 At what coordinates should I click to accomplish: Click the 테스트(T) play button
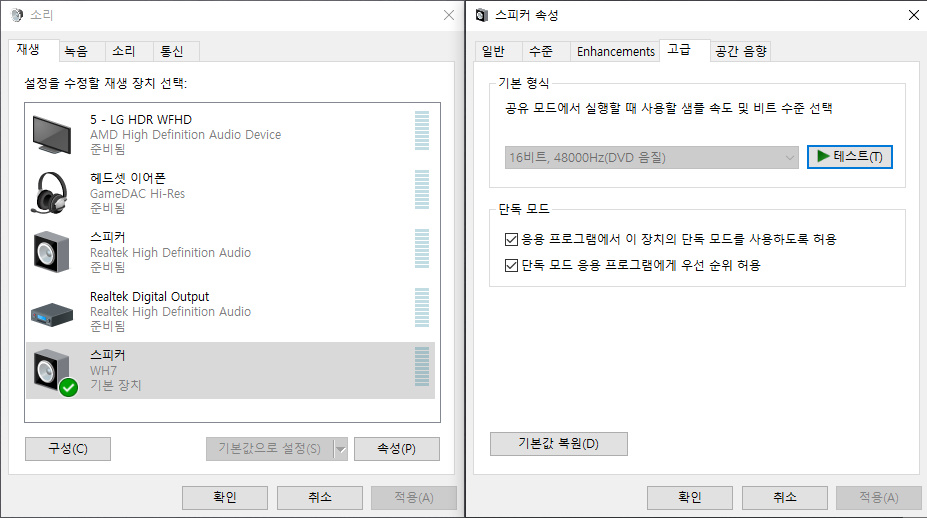[x=850, y=157]
